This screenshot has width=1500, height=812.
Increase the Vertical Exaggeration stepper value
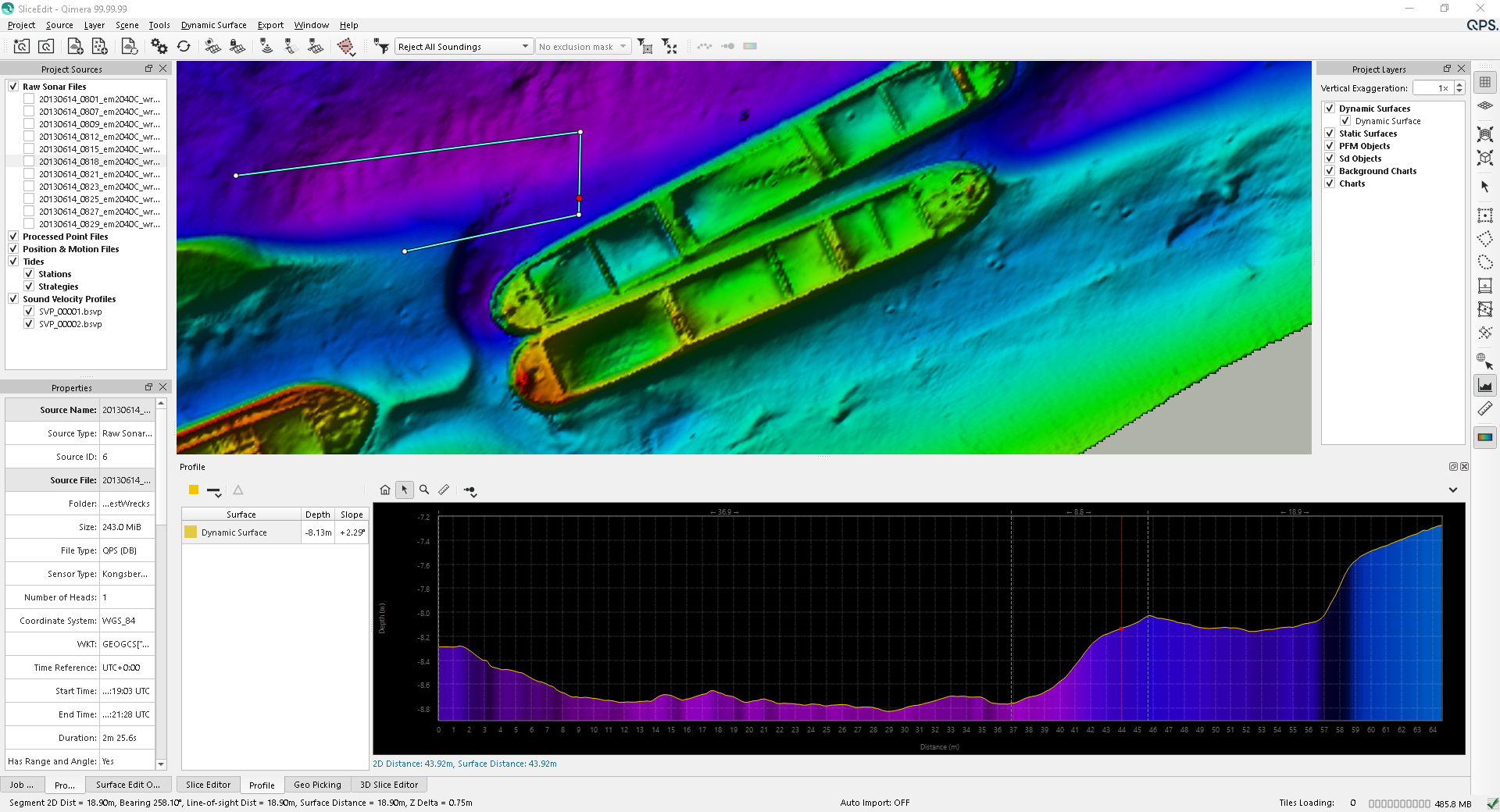point(1459,85)
